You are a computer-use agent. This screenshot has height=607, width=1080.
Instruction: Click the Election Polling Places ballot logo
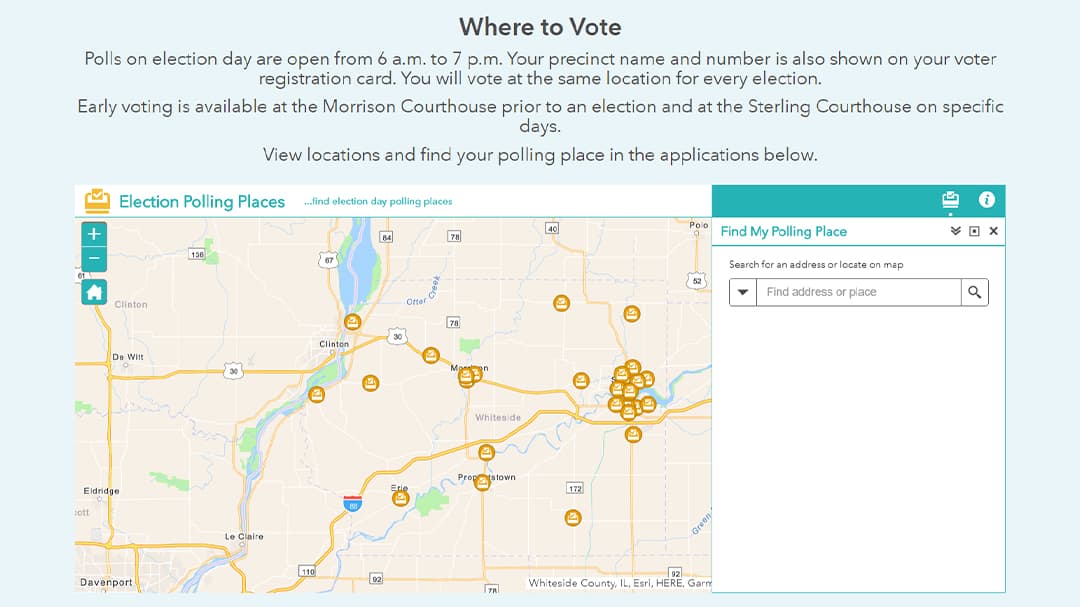tap(97, 201)
